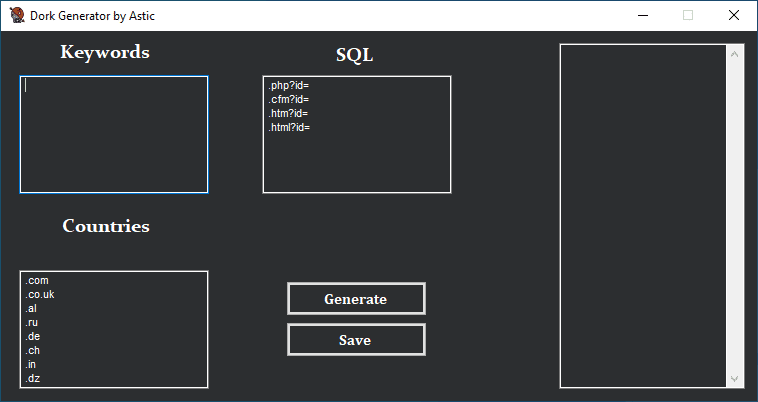
Task: Focus the Keywords text box
Action: coord(114,134)
